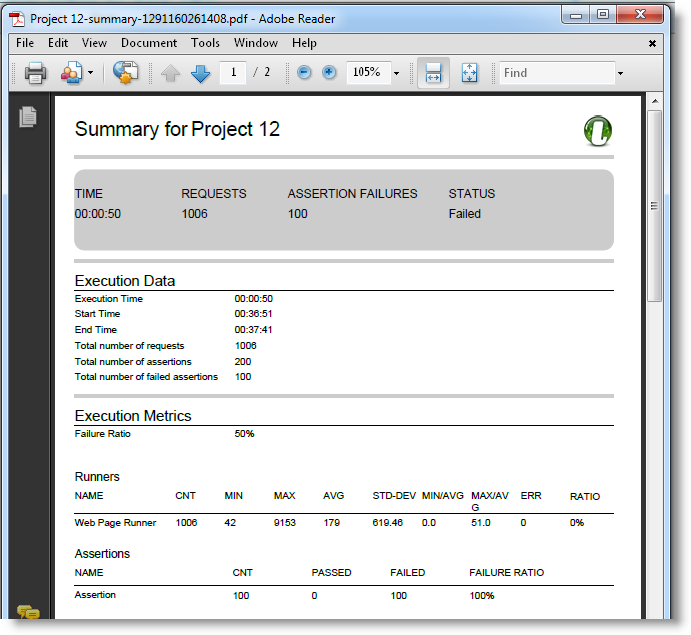Image resolution: width=691 pixels, height=635 pixels.
Task: Open the Pages panel icon in sidebar
Action: [28, 117]
